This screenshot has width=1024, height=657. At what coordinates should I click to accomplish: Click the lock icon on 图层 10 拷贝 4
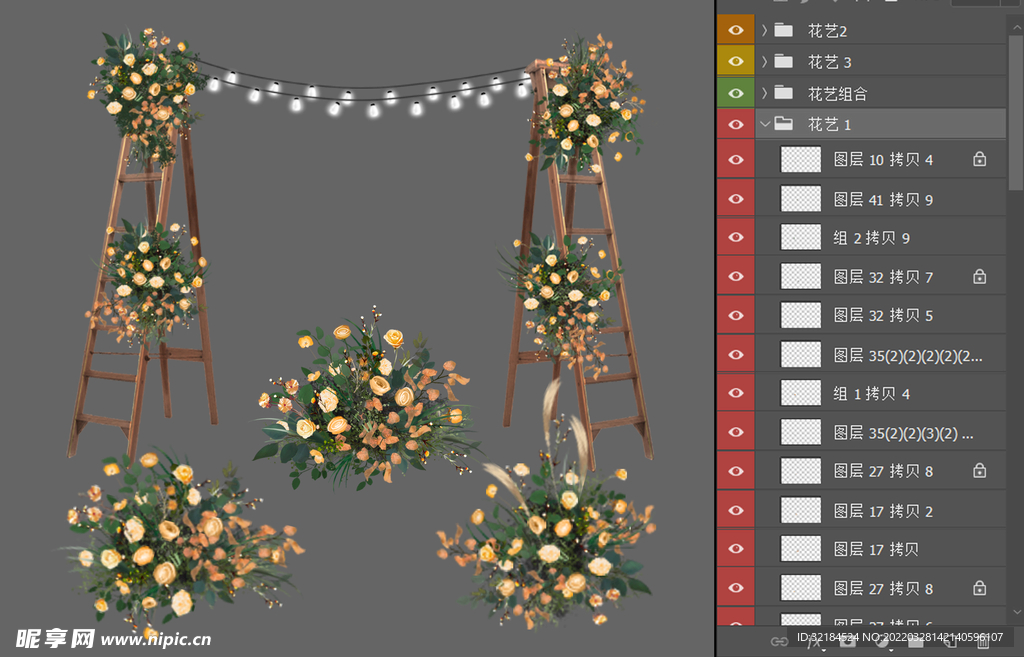click(980, 159)
